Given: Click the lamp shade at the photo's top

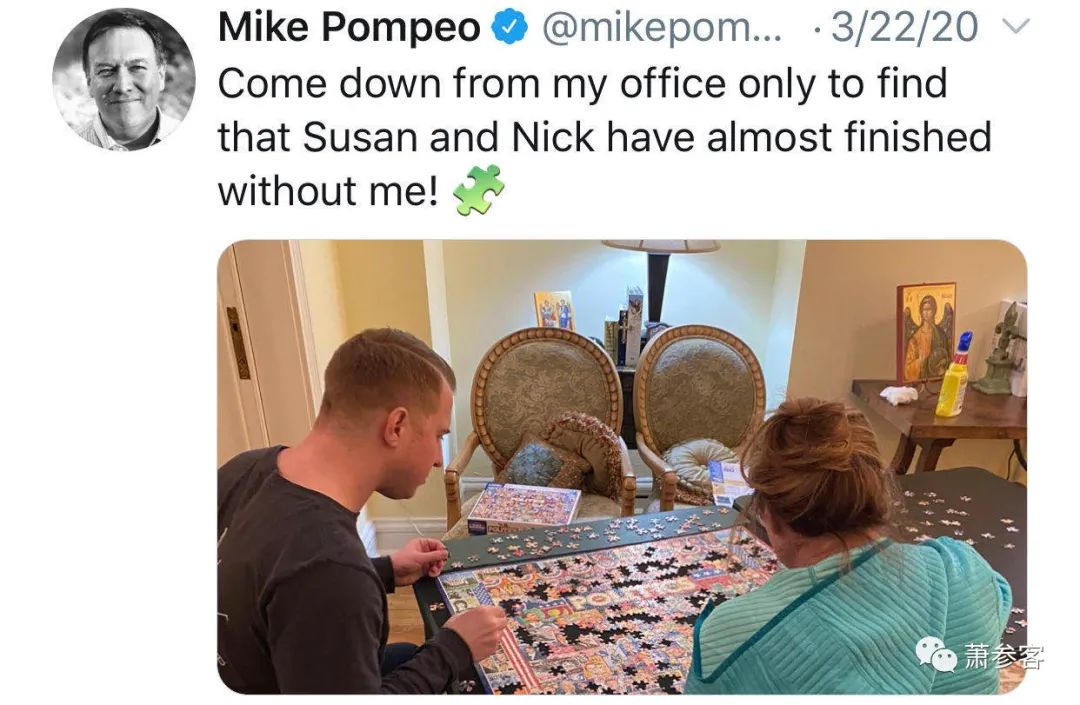Looking at the screenshot, I should [x=661, y=246].
